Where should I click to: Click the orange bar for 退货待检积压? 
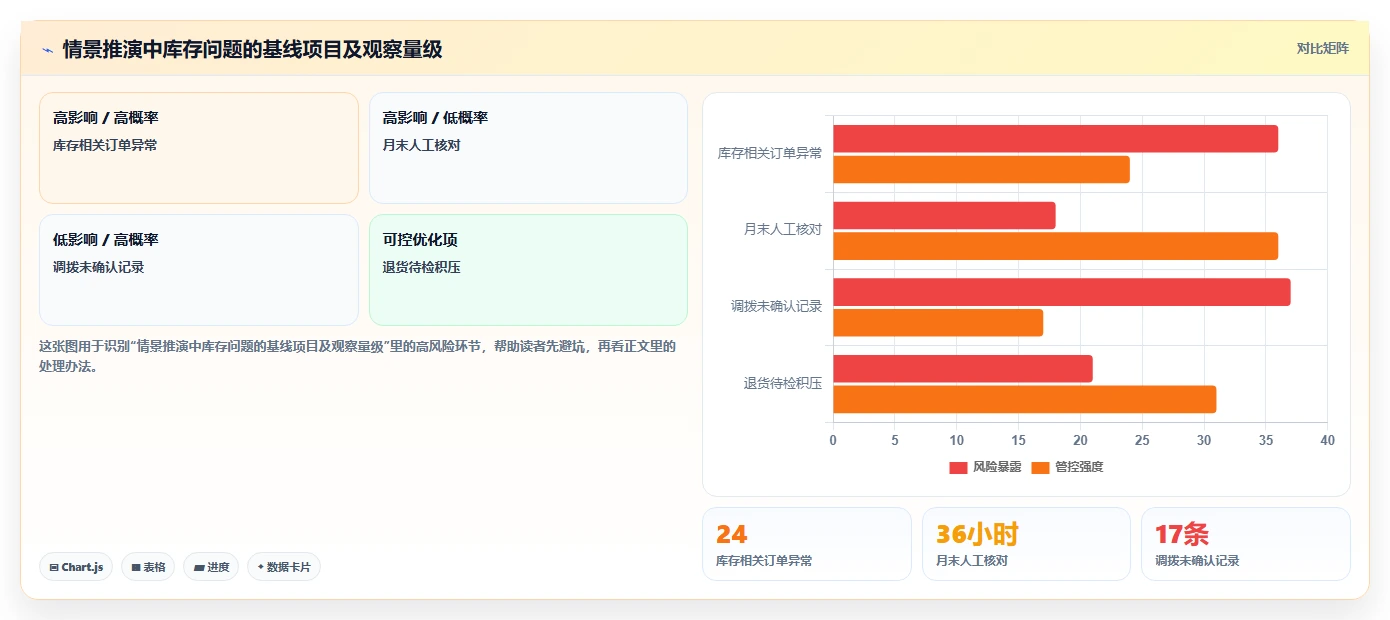tap(1025, 399)
